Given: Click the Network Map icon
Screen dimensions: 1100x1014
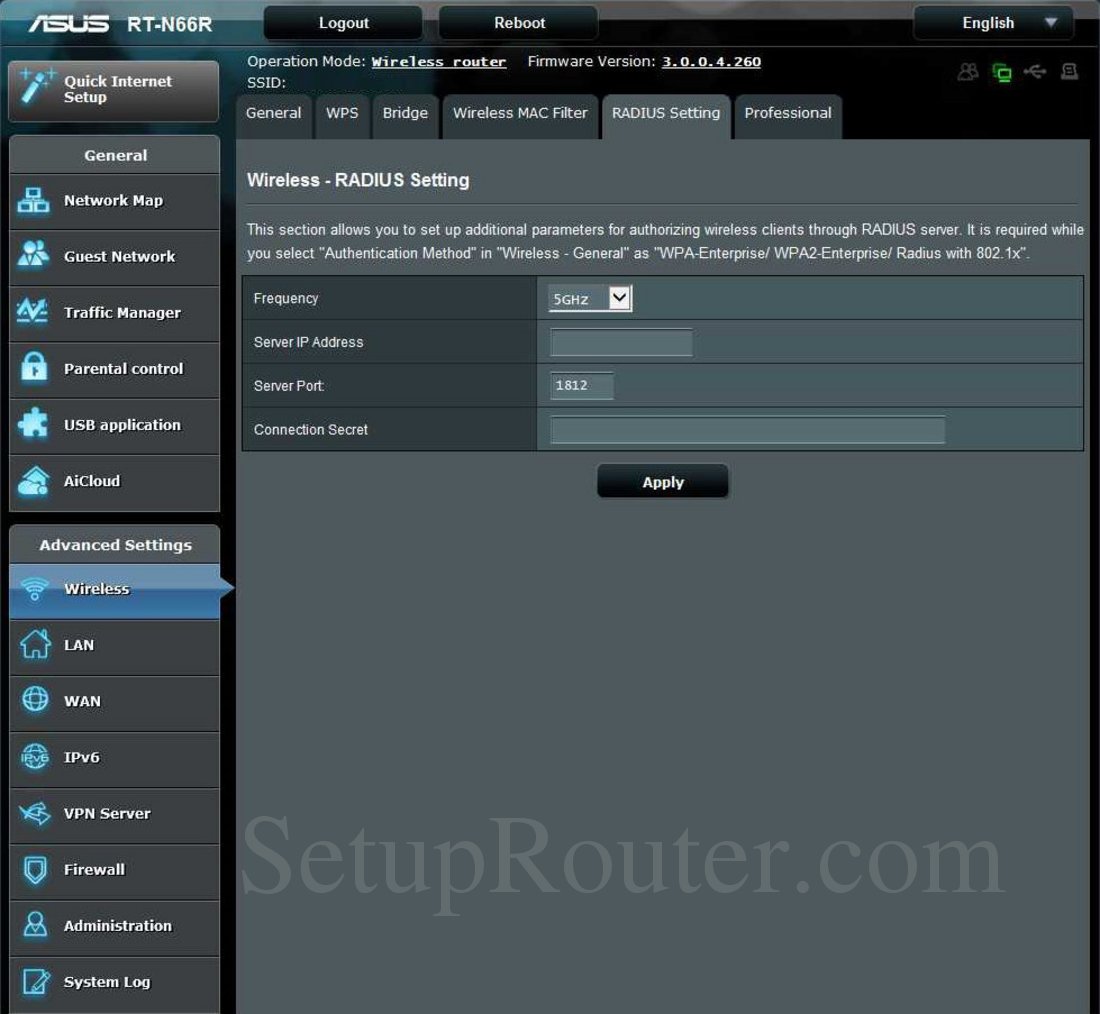Looking at the screenshot, I should [x=33, y=201].
